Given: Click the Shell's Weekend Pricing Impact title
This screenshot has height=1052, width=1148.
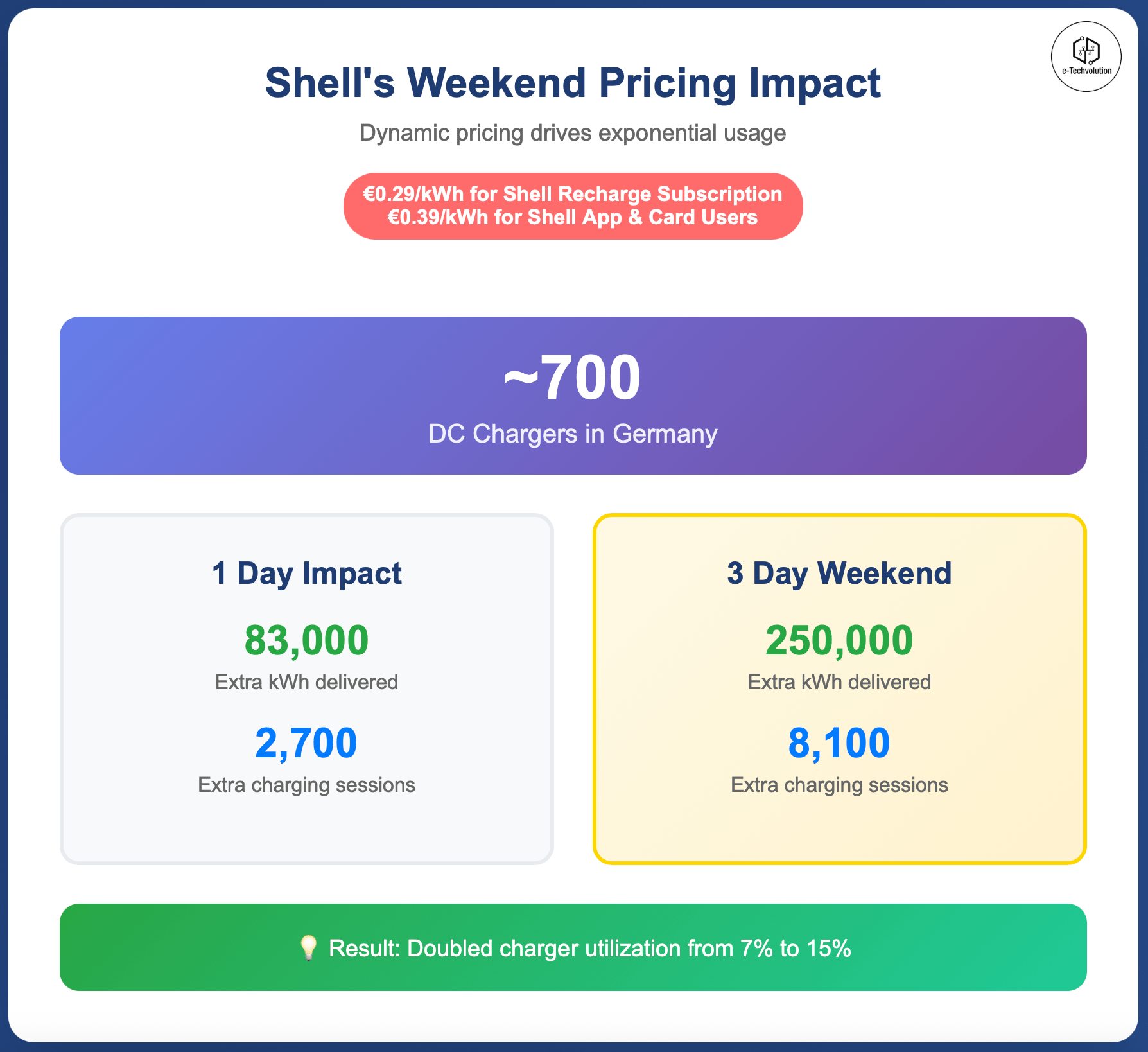Looking at the screenshot, I should click(x=573, y=83).
